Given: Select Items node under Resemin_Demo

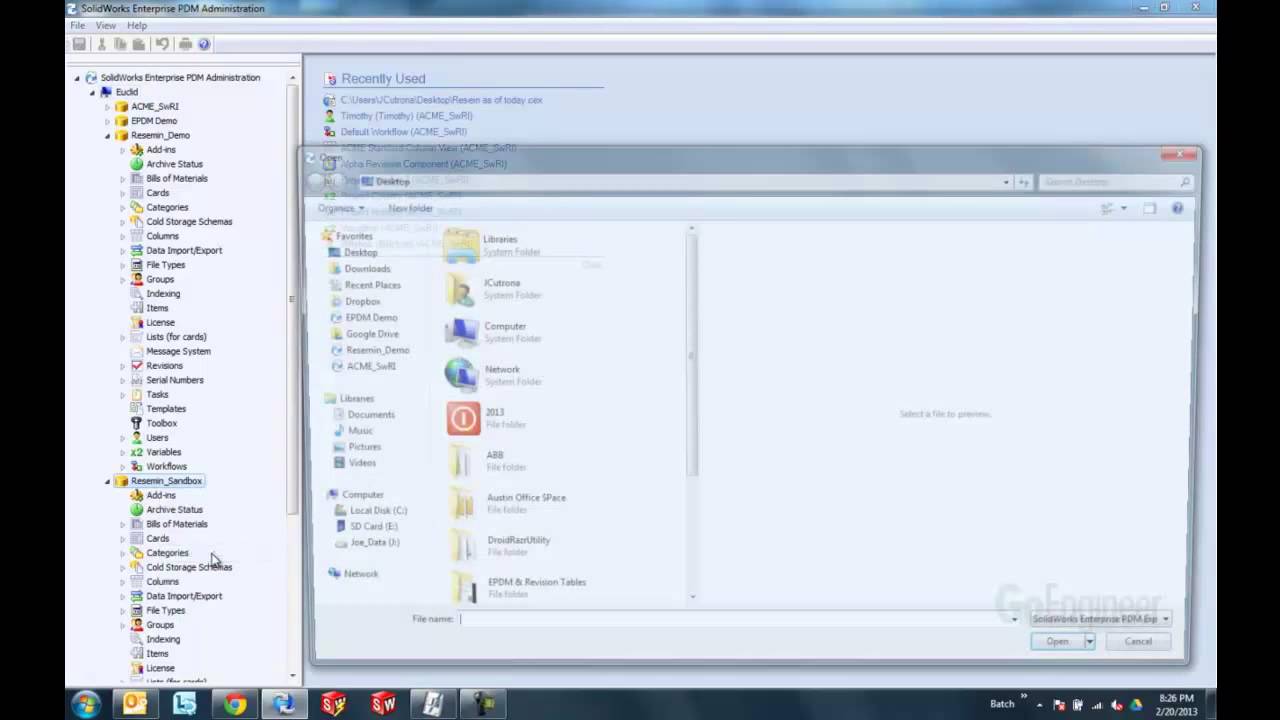Looking at the screenshot, I should click(x=157, y=308).
